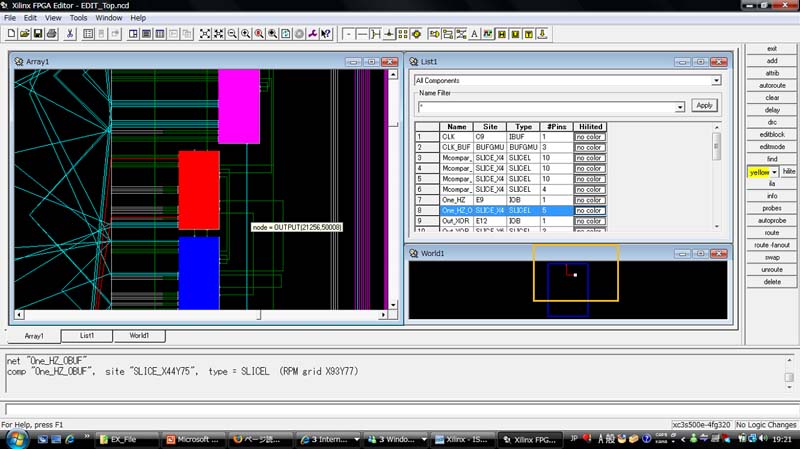Screen dimensions: 800x449
Task: Click the Save floppy disk icon
Action: tap(38, 34)
